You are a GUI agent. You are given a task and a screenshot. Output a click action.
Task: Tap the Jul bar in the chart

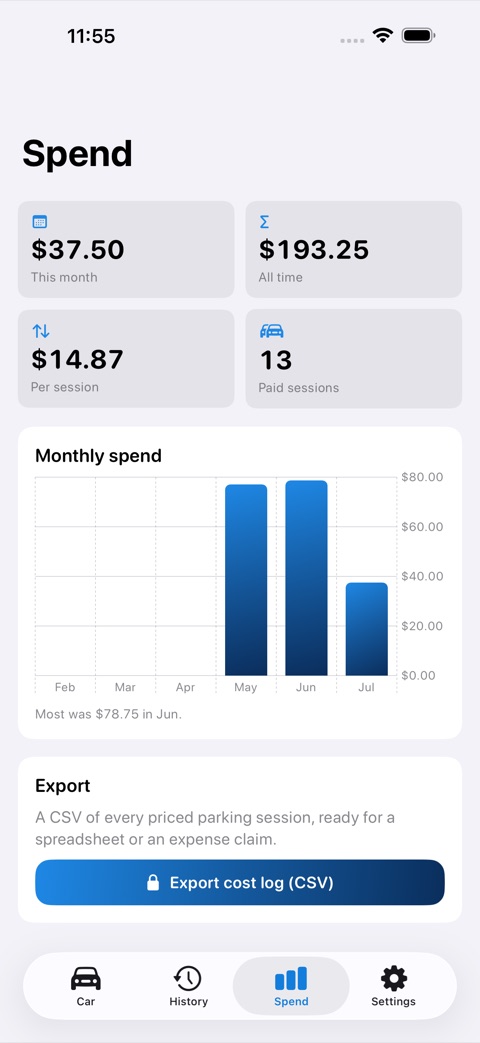click(x=367, y=629)
